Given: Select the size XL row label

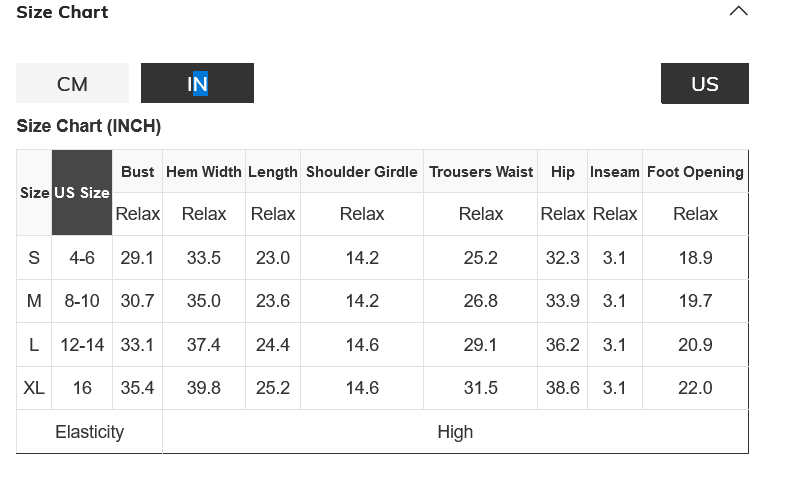Looking at the screenshot, I should tap(34, 388).
